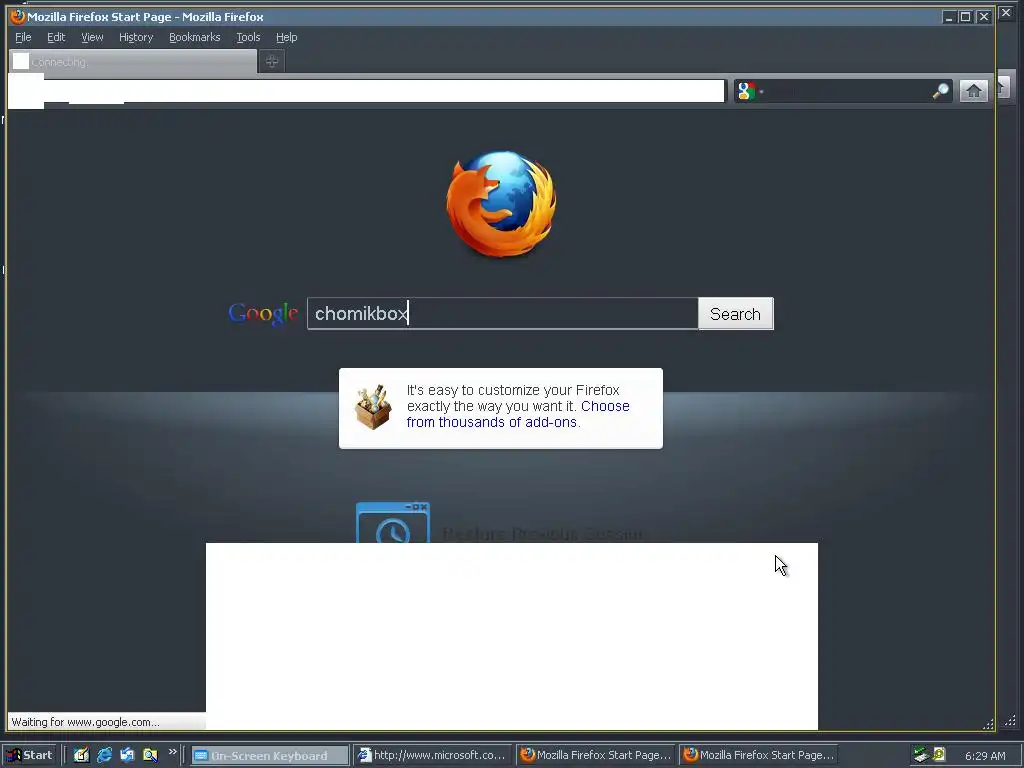Open the File menu
This screenshot has height=768, width=1024.
[x=23, y=37]
